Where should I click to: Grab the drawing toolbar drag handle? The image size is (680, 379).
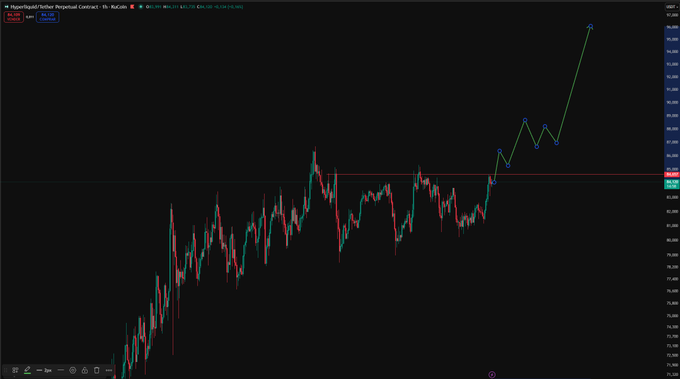6,370
